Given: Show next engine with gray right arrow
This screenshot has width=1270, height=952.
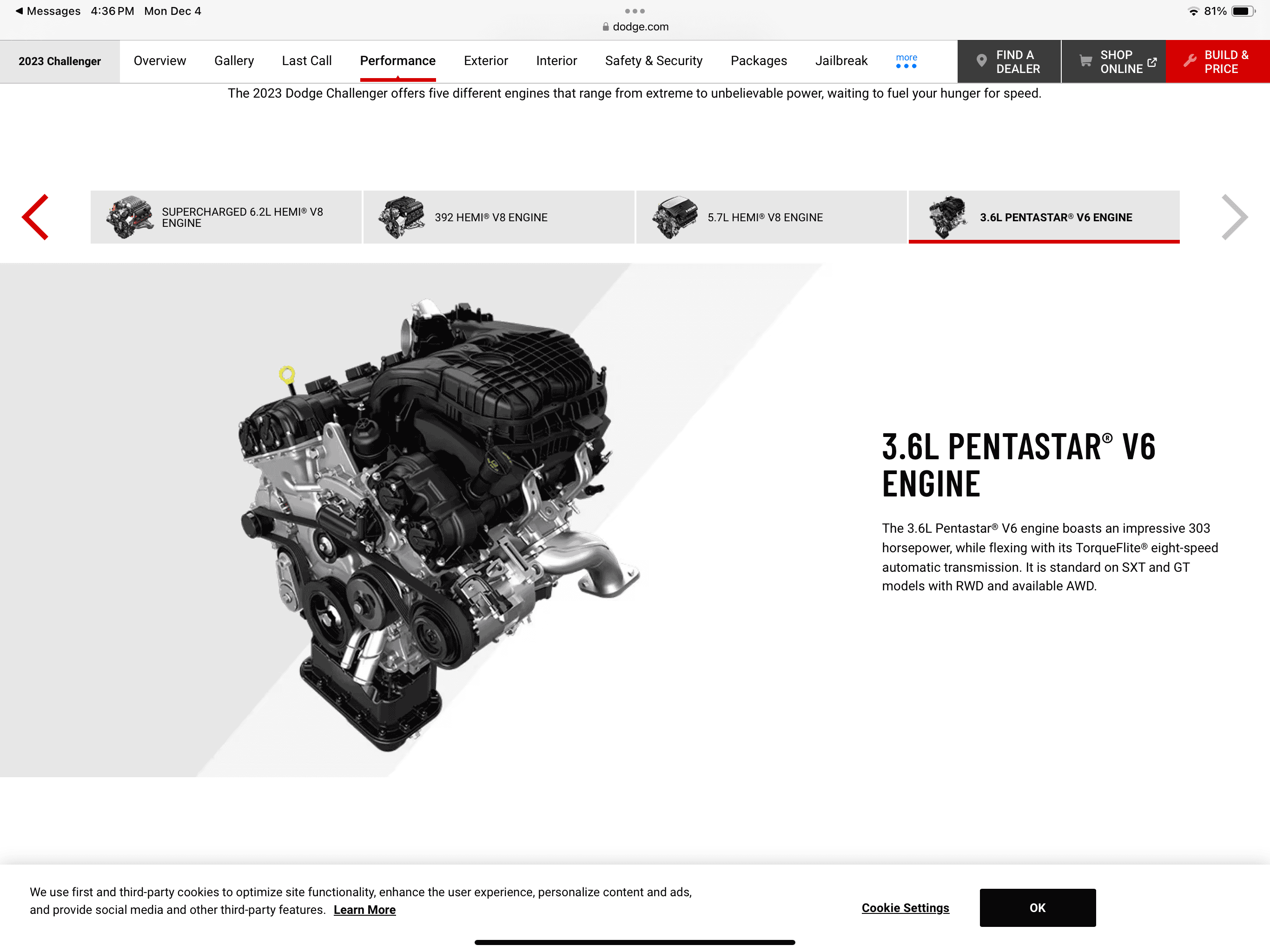Looking at the screenshot, I should coord(1234,217).
